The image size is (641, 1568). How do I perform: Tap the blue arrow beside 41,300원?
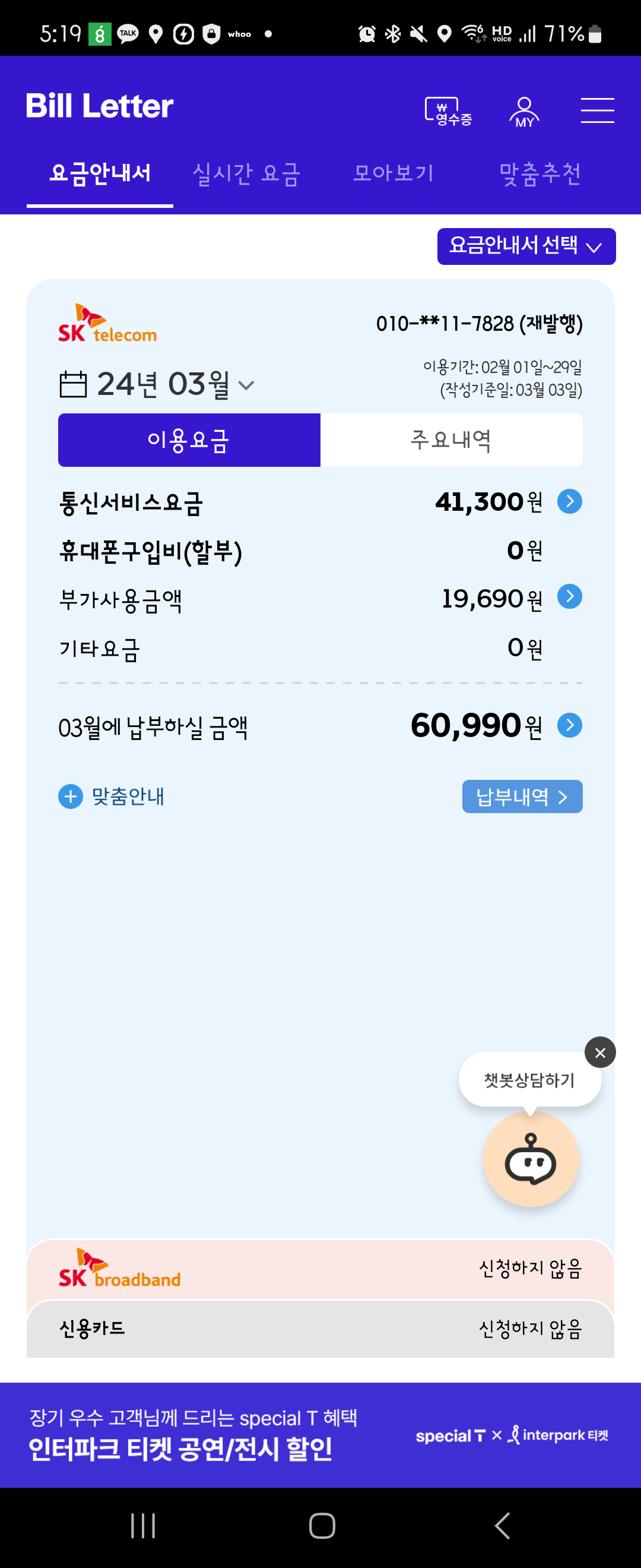(x=570, y=501)
